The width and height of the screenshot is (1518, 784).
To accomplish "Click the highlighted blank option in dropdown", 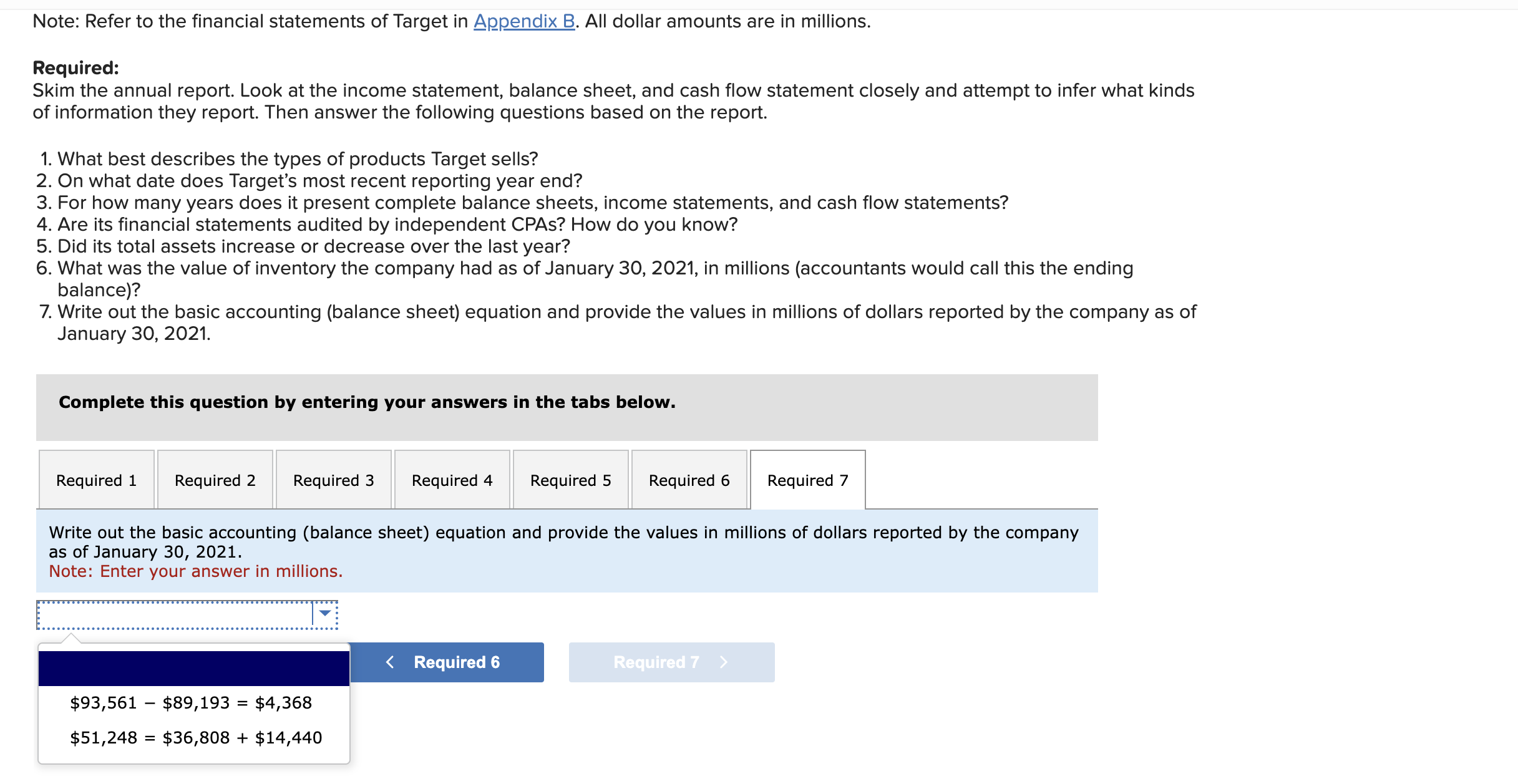I will tap(193, 666).
